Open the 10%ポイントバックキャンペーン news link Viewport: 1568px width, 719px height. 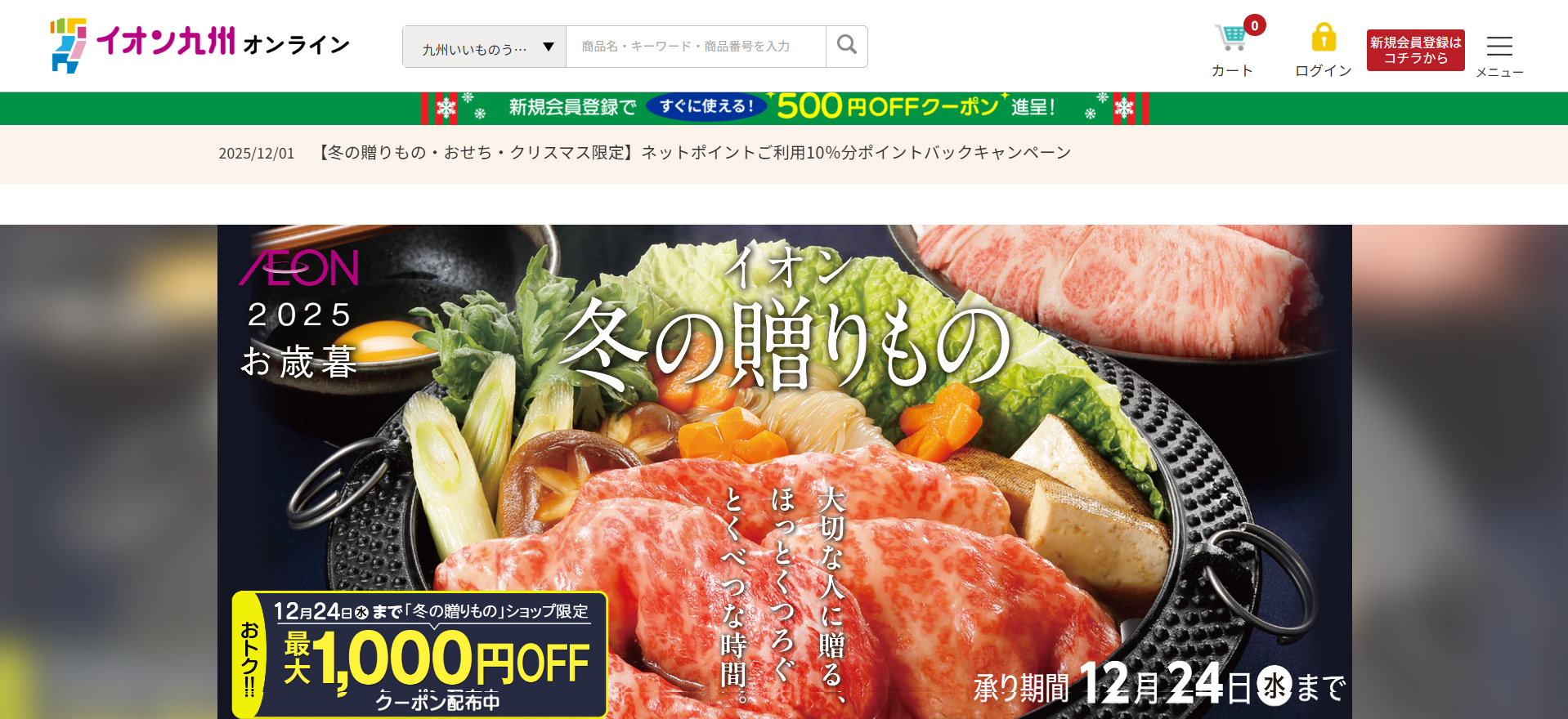coord(692,153)
